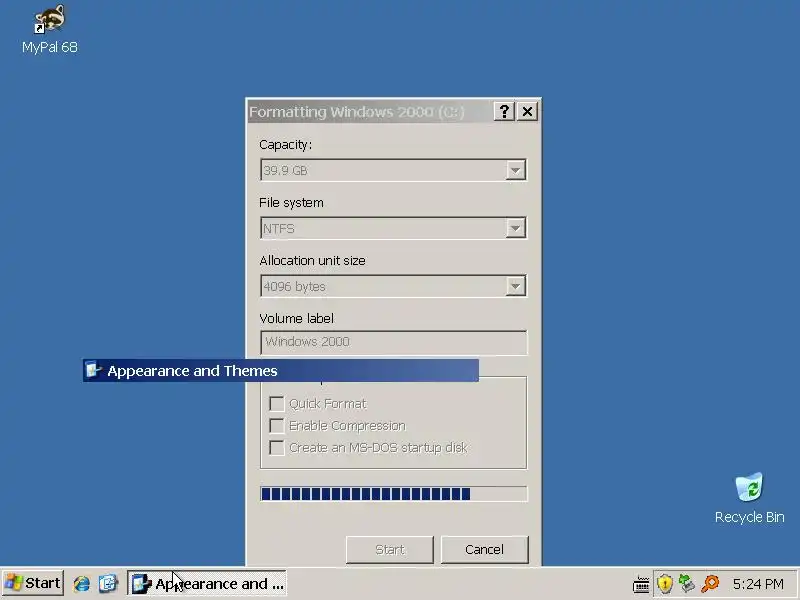Click the Appearance and Themes window title
Screen dimensions: 800x600
point(192,371)
